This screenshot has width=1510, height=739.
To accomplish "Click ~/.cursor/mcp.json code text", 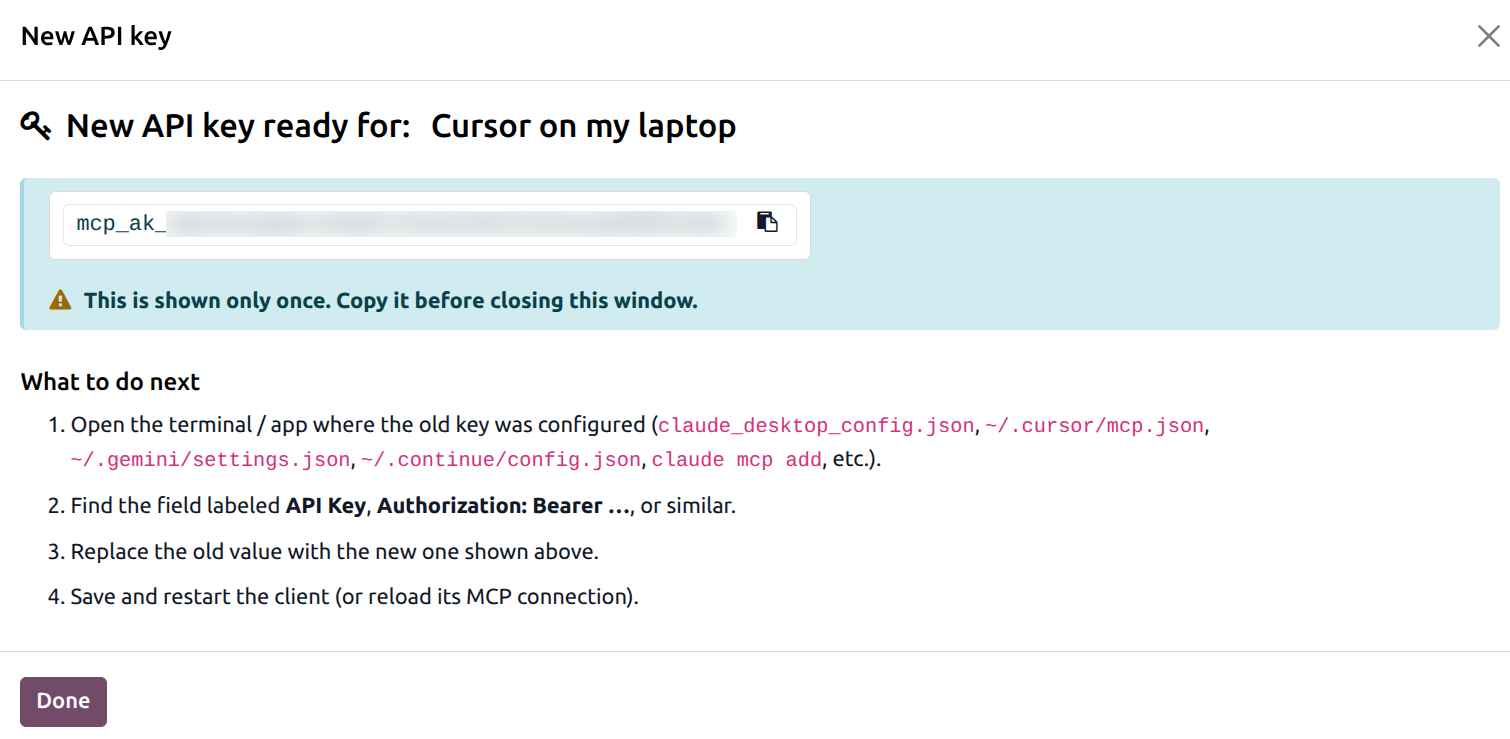I will click(x=1094, y=426).
